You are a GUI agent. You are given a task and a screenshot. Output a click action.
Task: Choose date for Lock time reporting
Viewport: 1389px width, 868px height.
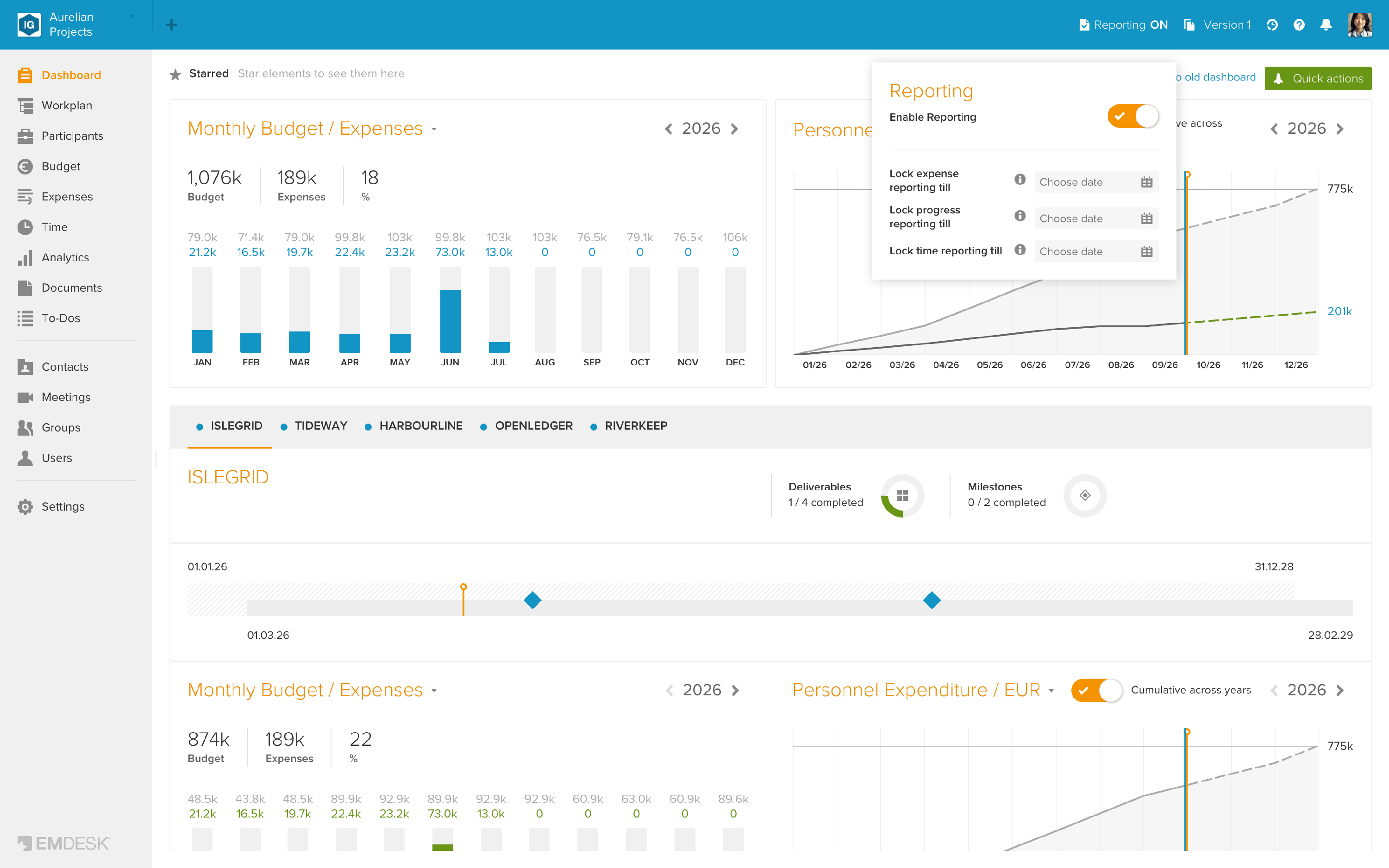[x=1096, y=251]
